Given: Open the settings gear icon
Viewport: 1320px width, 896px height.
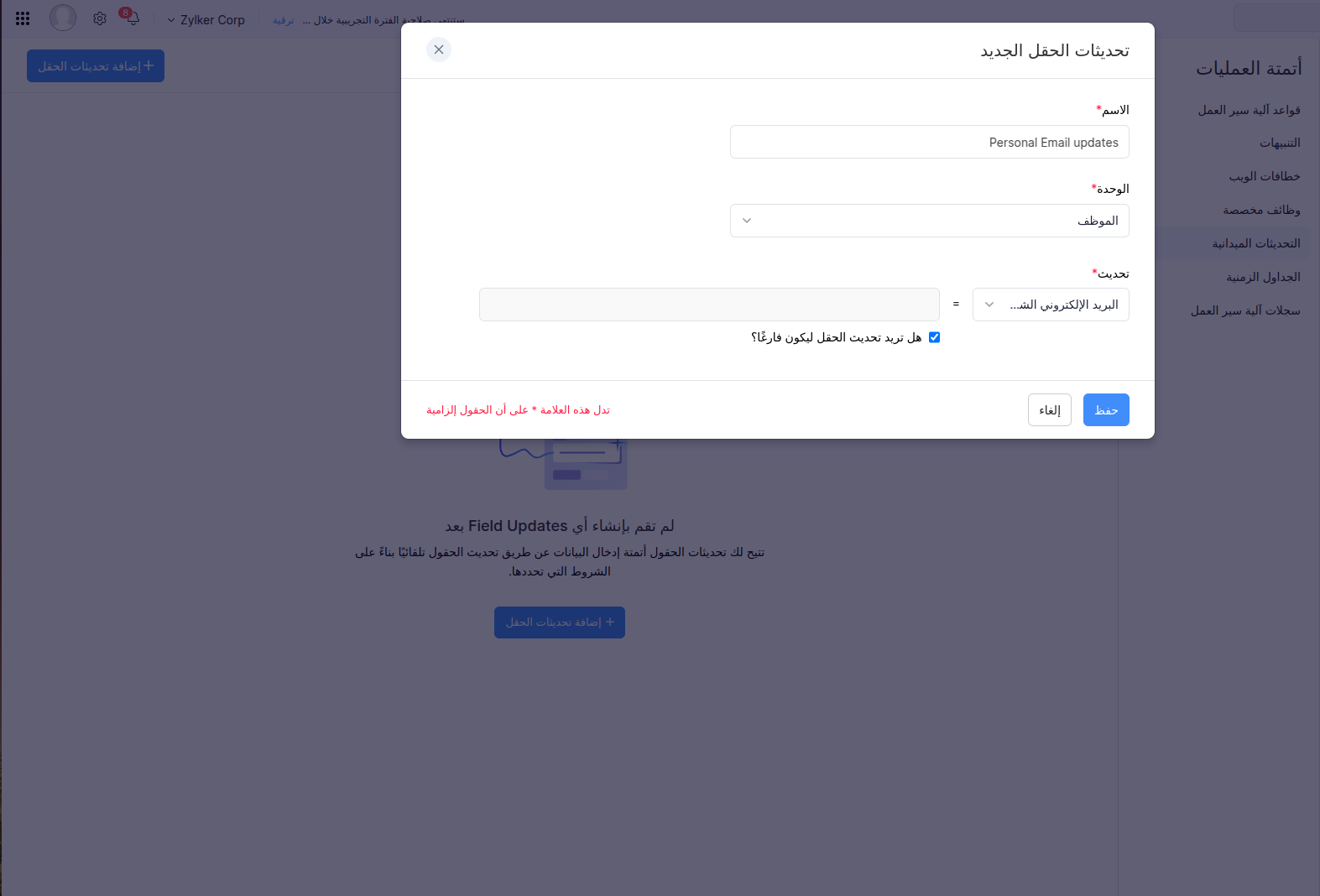Looking at the screenshot, I should click(x=100, y=18).
